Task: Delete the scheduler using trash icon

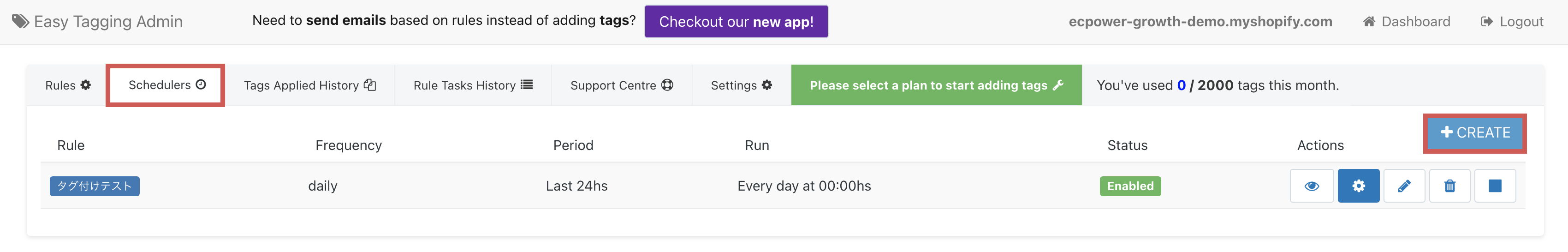Action: pos(1449,186)
